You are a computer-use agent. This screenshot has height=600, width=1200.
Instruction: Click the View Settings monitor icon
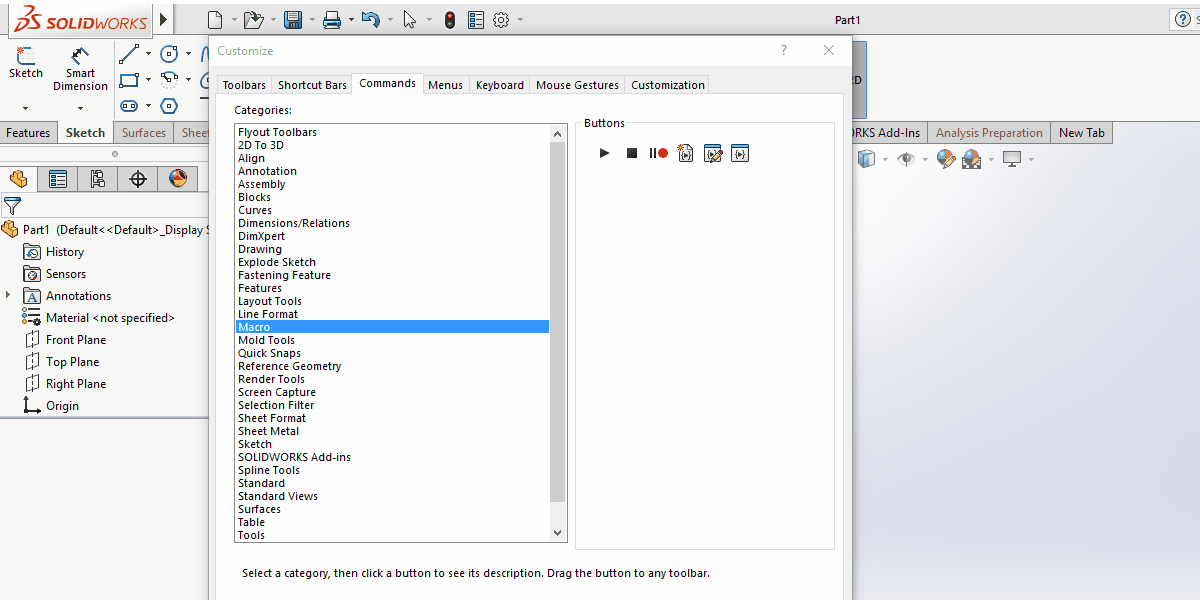click(1012, 159)
